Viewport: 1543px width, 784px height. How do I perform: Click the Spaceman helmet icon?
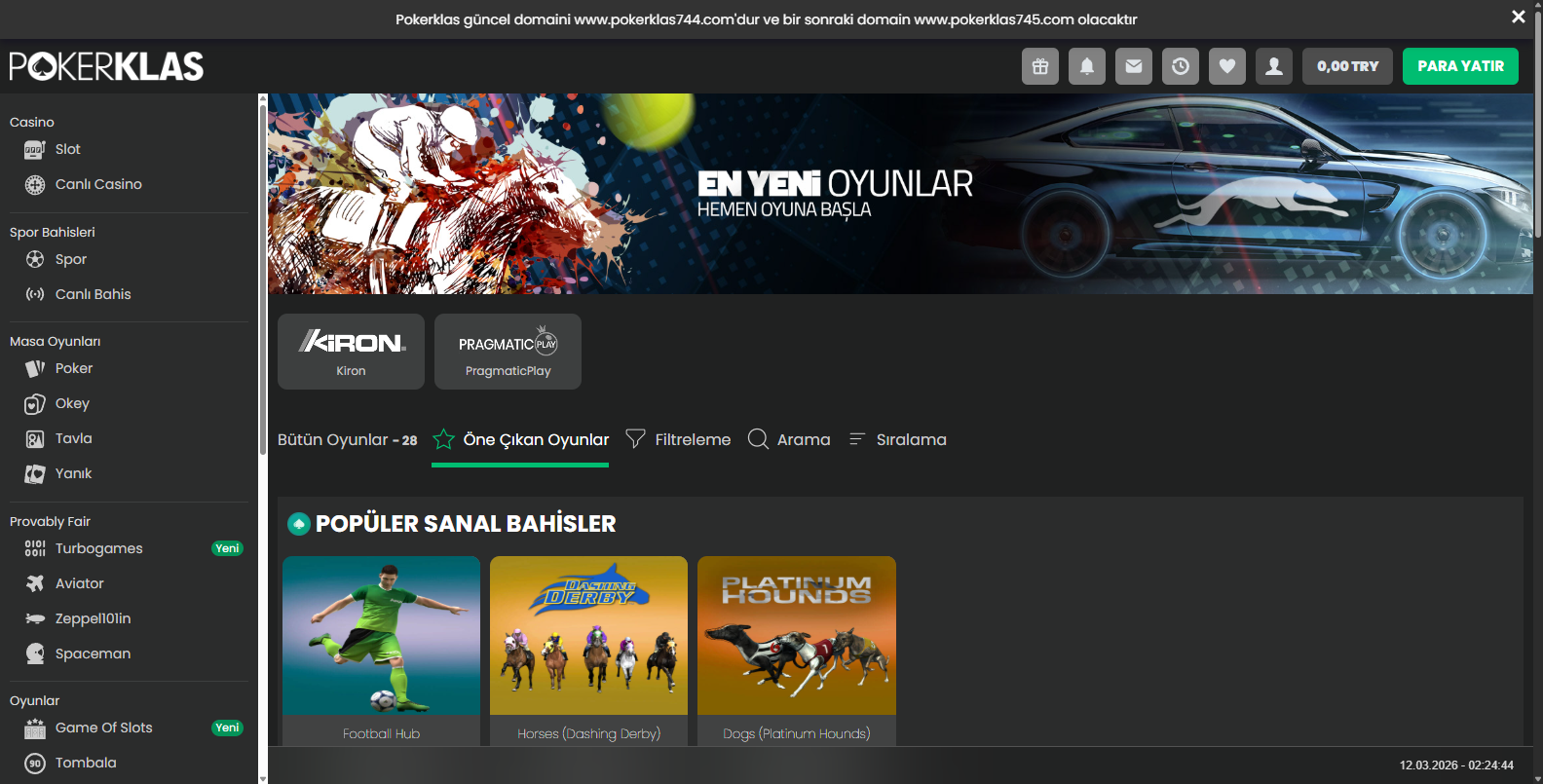pyautogui.click(x=35, y=653)
